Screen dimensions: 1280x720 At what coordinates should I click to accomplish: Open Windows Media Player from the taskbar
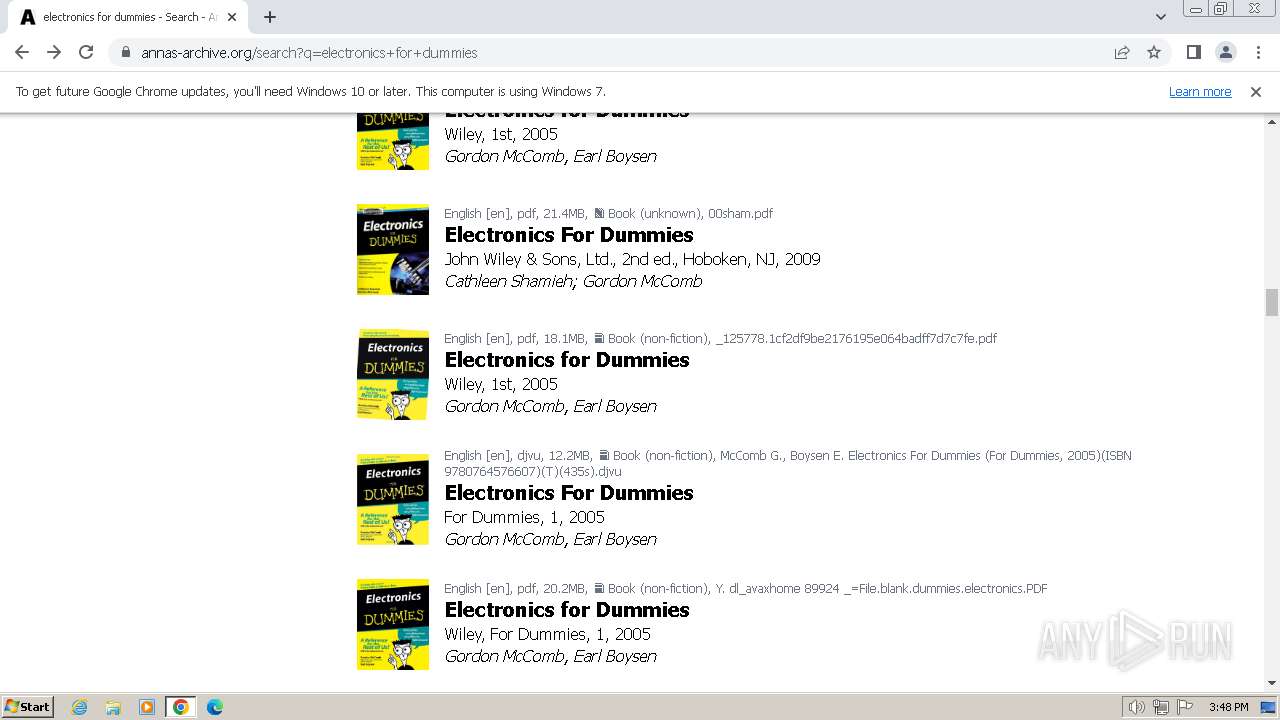coord(147,707)
